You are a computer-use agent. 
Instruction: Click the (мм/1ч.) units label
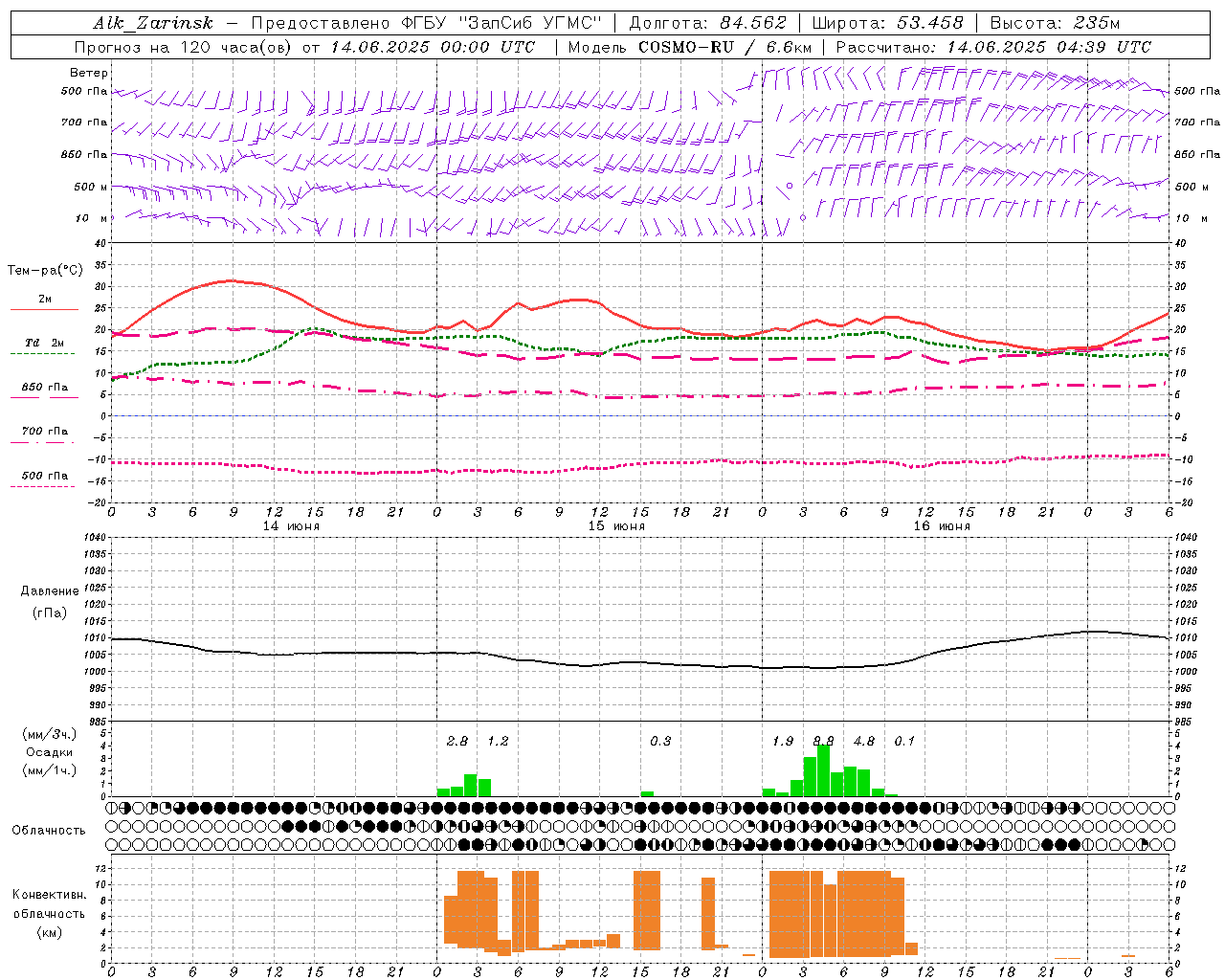pos(50,770)
